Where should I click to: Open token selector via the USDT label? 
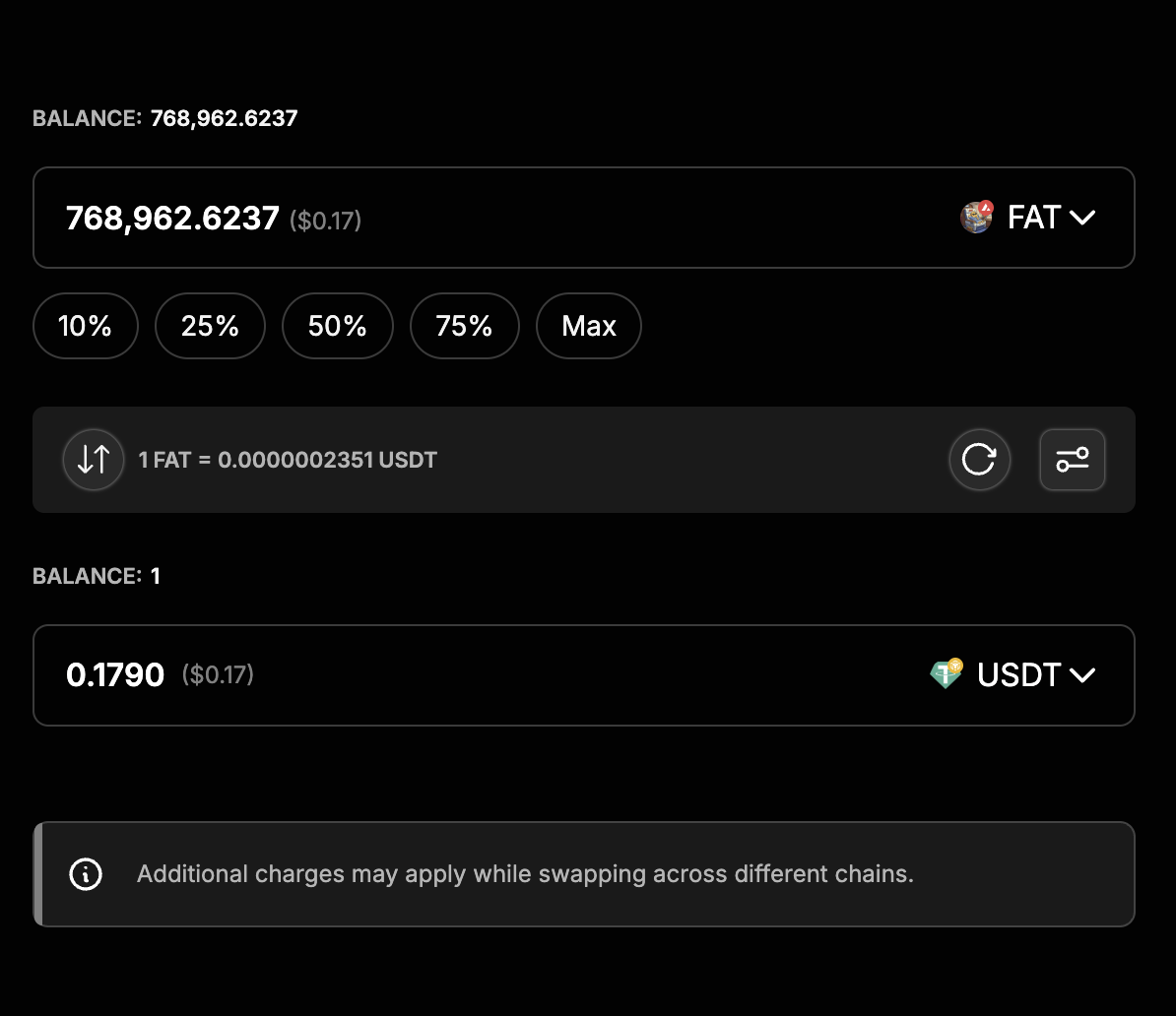[x=1018, y=675]
